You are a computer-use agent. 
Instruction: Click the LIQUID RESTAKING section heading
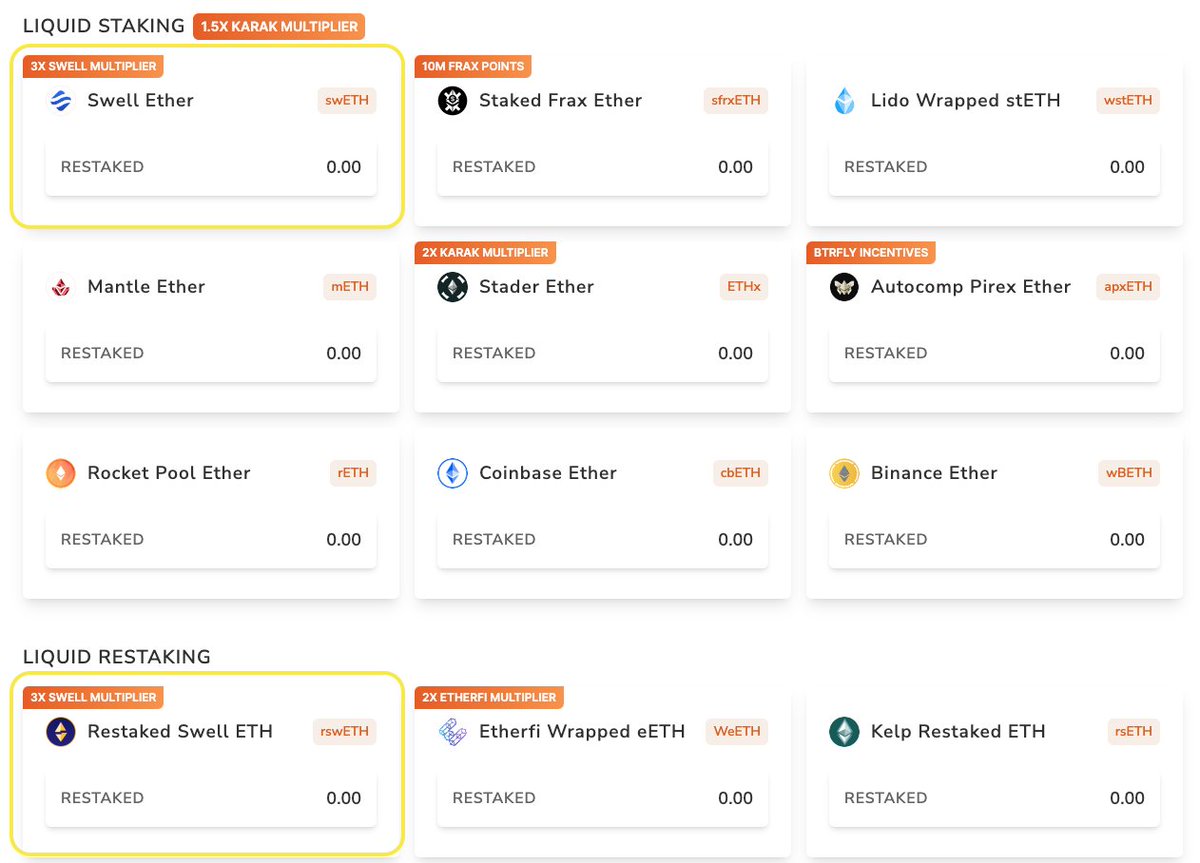point(117,657)
